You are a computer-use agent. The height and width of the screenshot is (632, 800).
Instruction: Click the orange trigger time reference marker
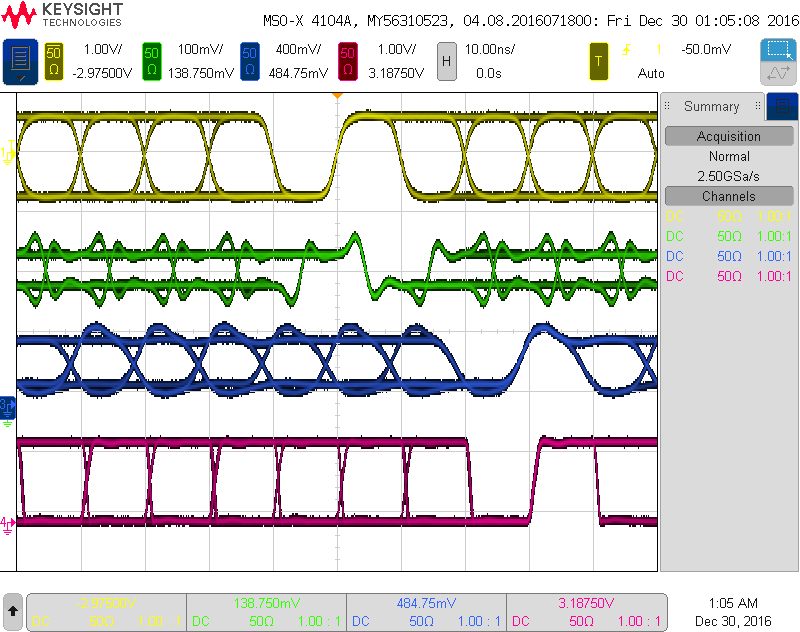[x=337, y=95]
